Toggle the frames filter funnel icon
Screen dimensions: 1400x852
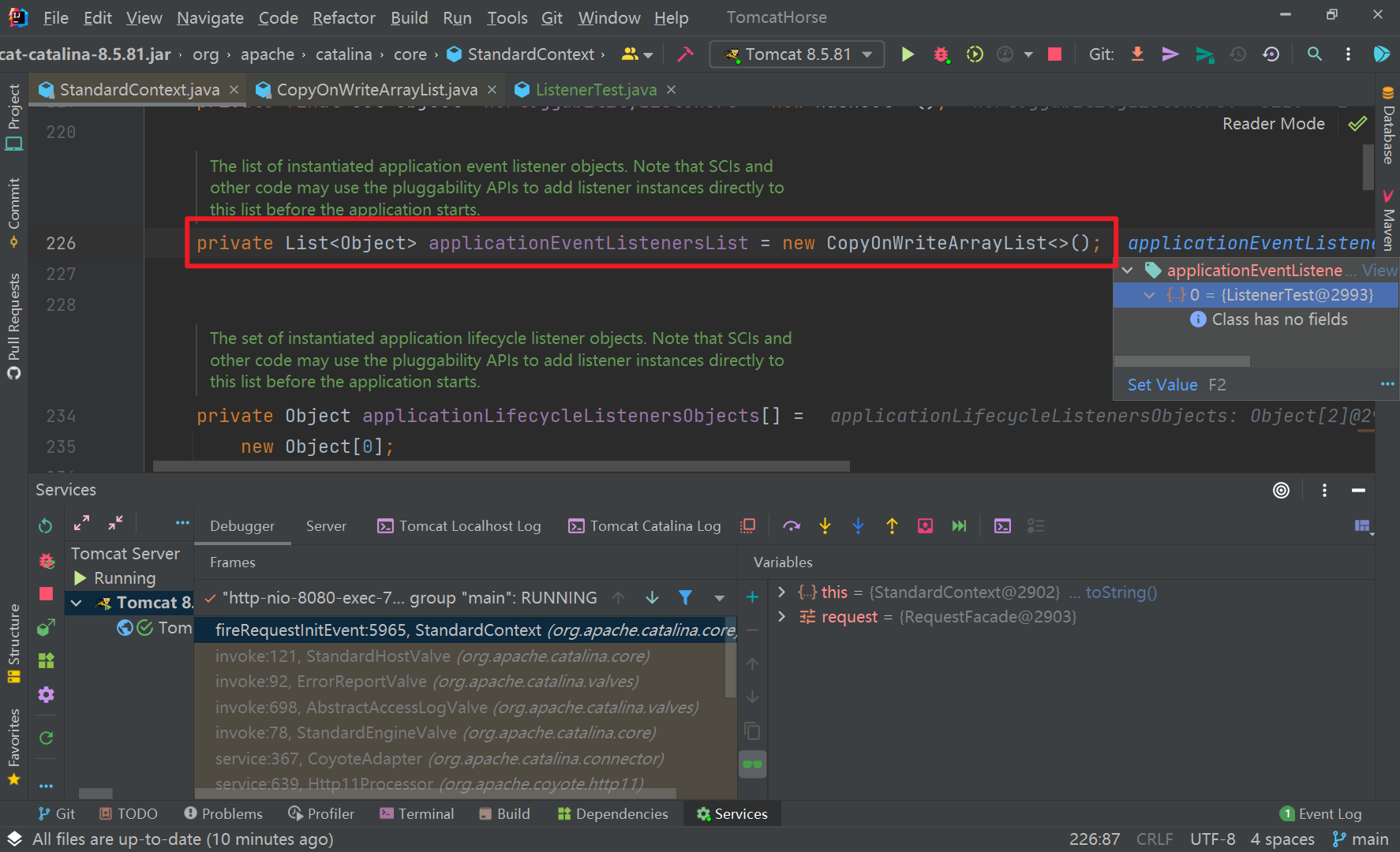tap(685, 598)
